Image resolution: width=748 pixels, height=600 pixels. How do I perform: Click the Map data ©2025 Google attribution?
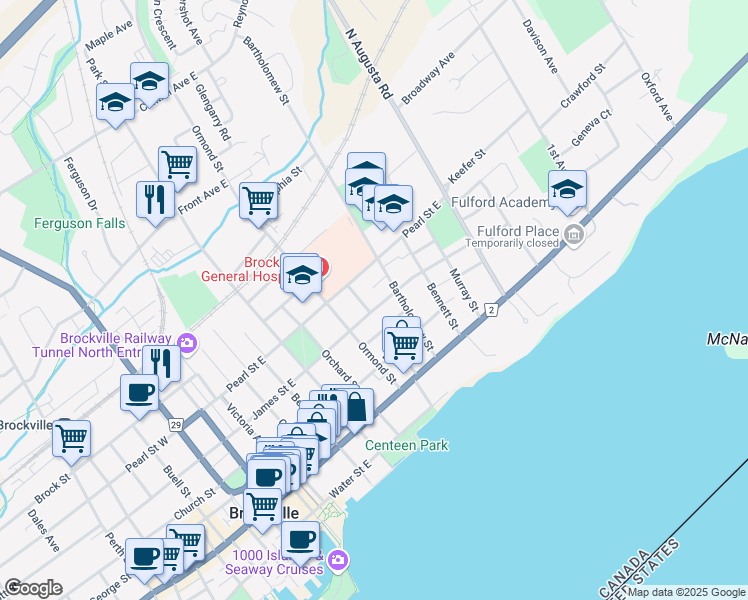point(686,593)
